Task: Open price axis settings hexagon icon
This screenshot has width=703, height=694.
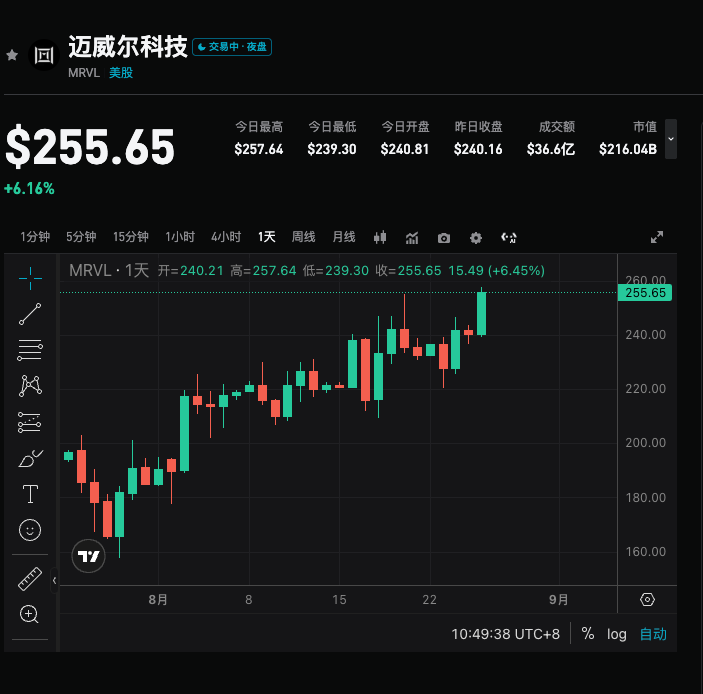Action: click(x=647, y=599)
